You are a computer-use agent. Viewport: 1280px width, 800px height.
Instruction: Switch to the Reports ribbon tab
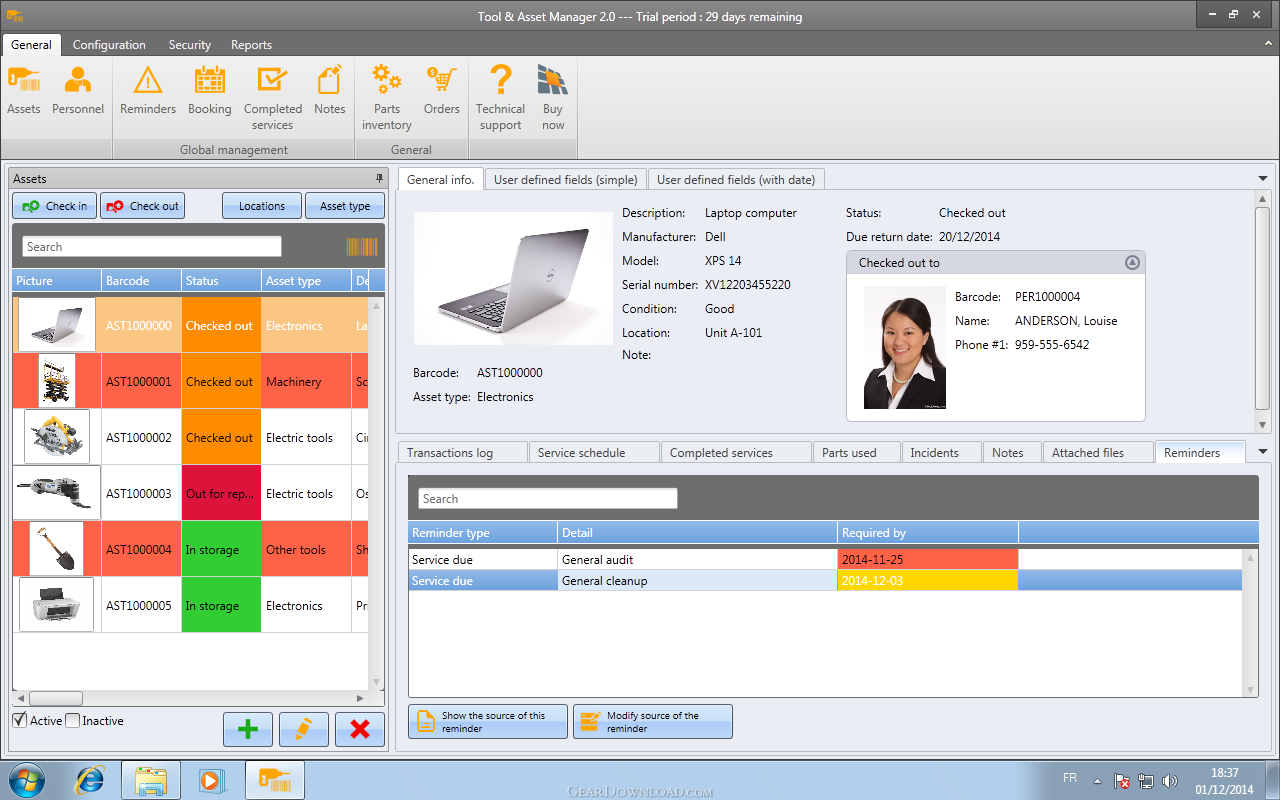pyautogui.click(x=251, y=45)
